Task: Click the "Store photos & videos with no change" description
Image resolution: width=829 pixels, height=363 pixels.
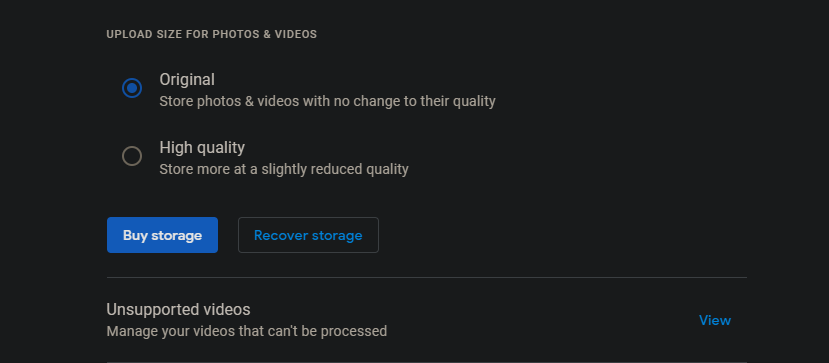Action: tap(327, 101)
